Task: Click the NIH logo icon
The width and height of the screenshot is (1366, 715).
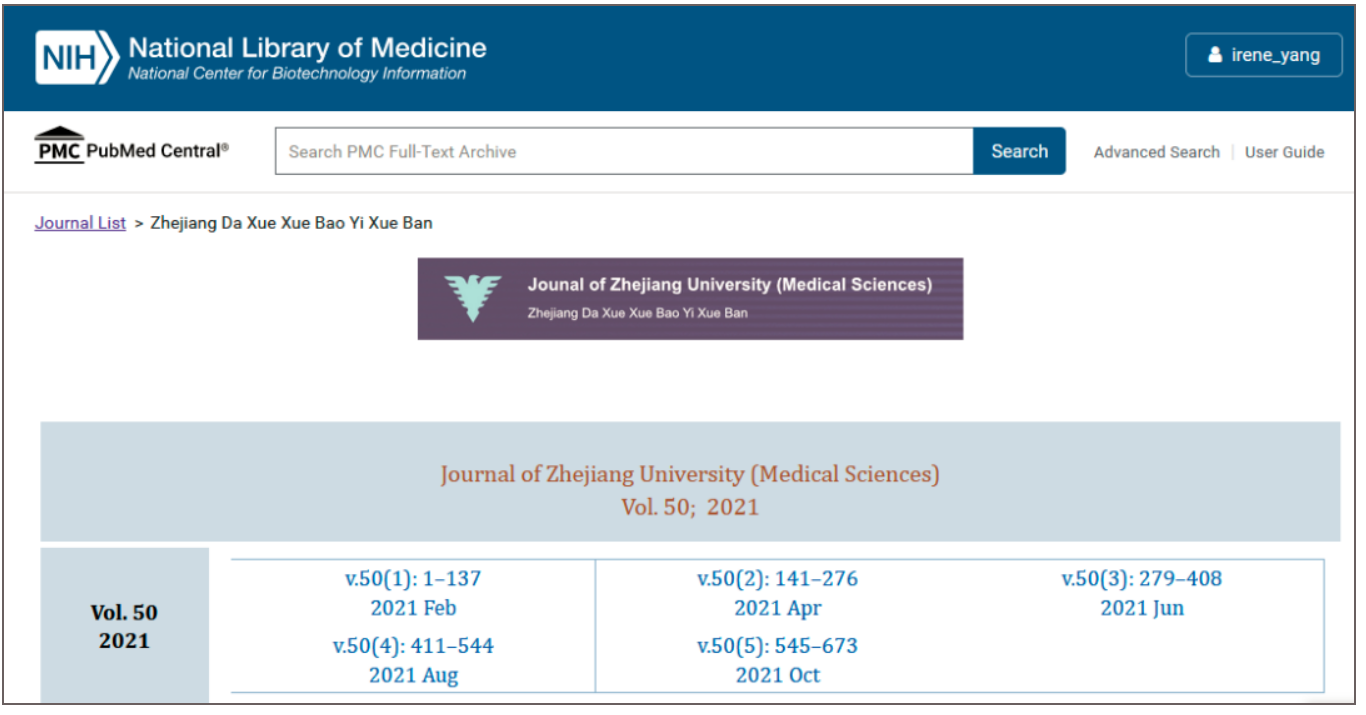Action: coord(76,56)
